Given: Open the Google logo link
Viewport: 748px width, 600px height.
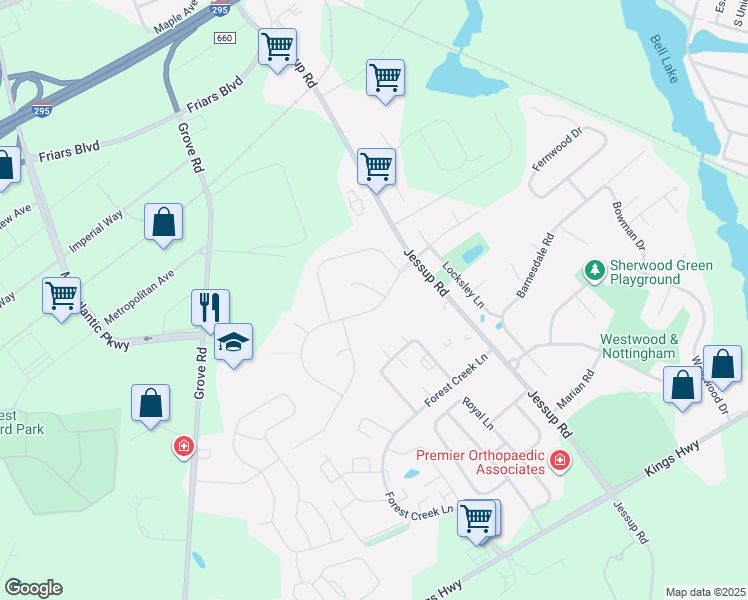Looking at the screenshot, I should tap(33, 588).
